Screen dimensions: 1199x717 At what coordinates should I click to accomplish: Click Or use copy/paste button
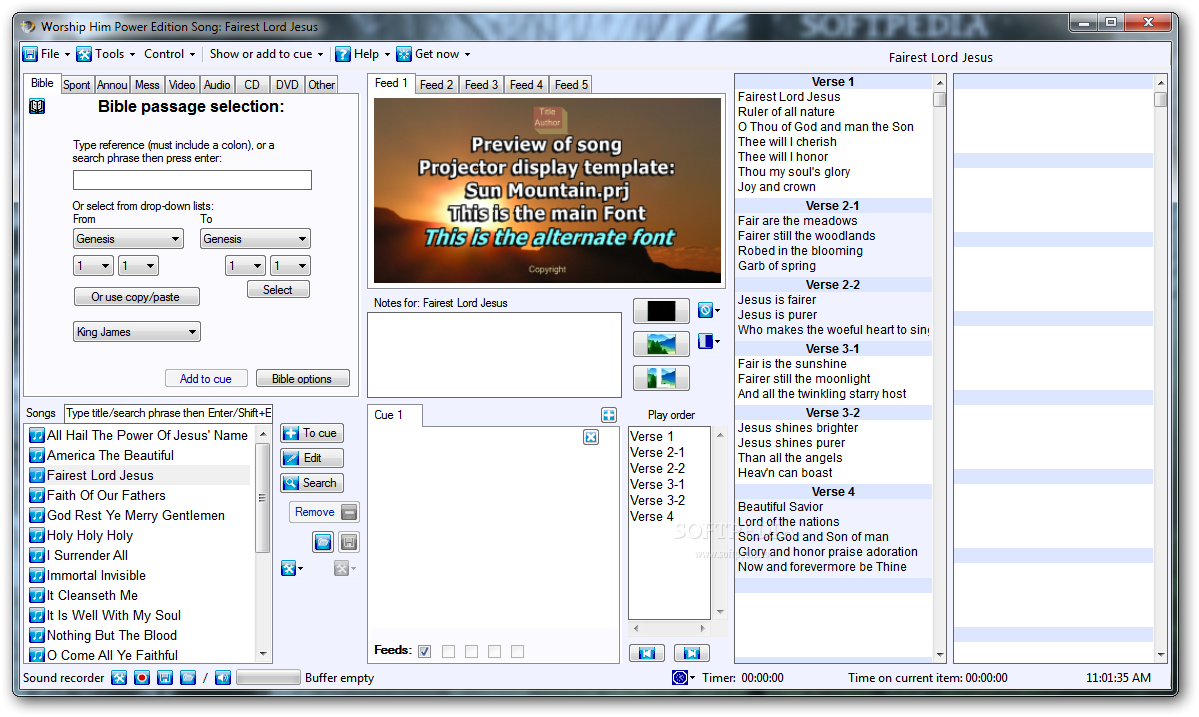coord(136,297)
